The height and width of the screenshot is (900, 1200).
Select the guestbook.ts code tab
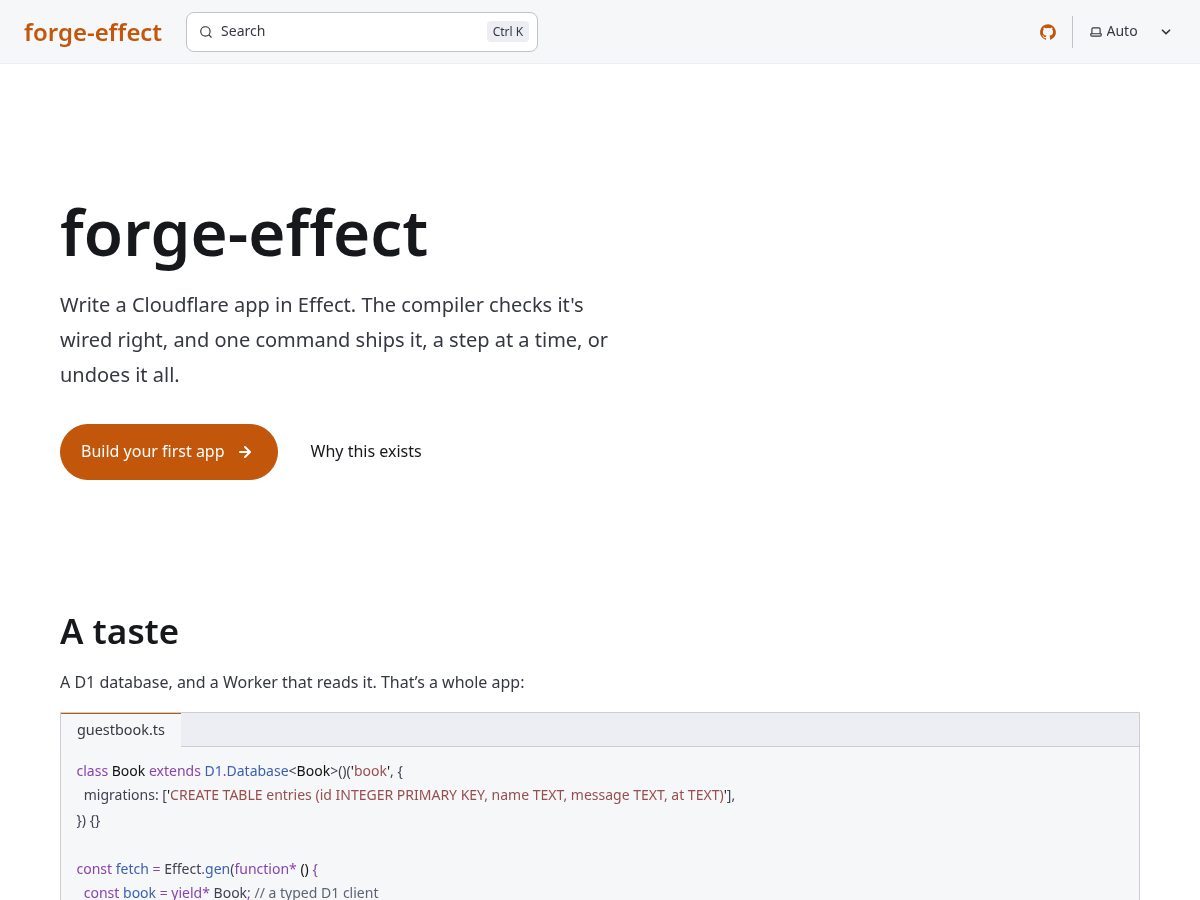pos(121,730)
